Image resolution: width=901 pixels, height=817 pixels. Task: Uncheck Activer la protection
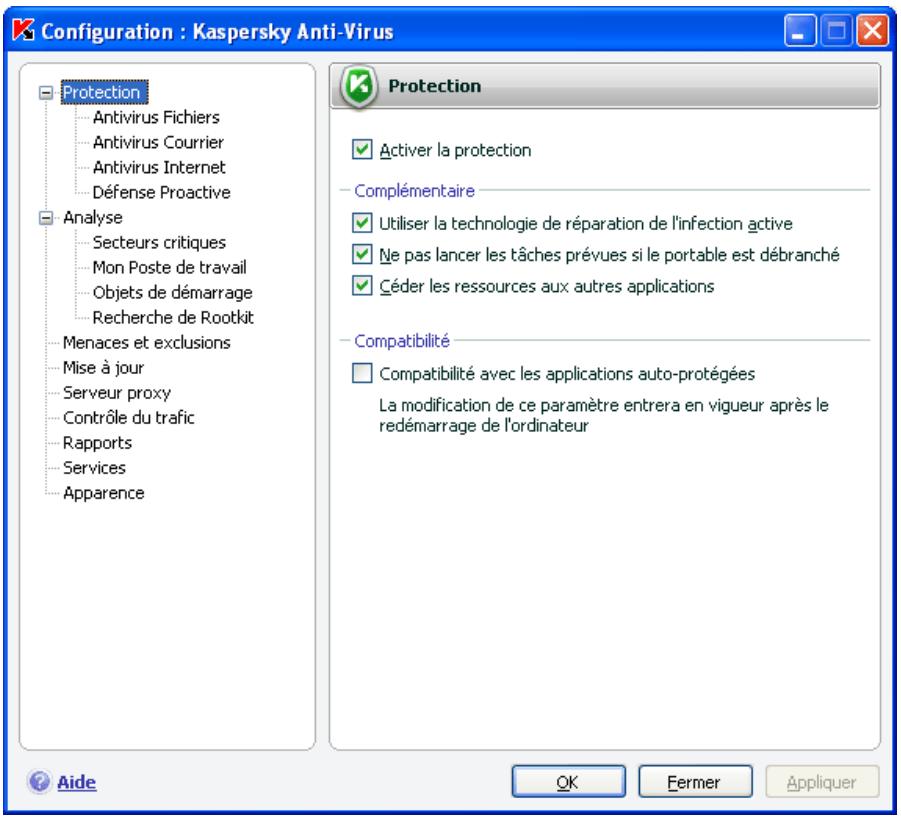[362, 150]
